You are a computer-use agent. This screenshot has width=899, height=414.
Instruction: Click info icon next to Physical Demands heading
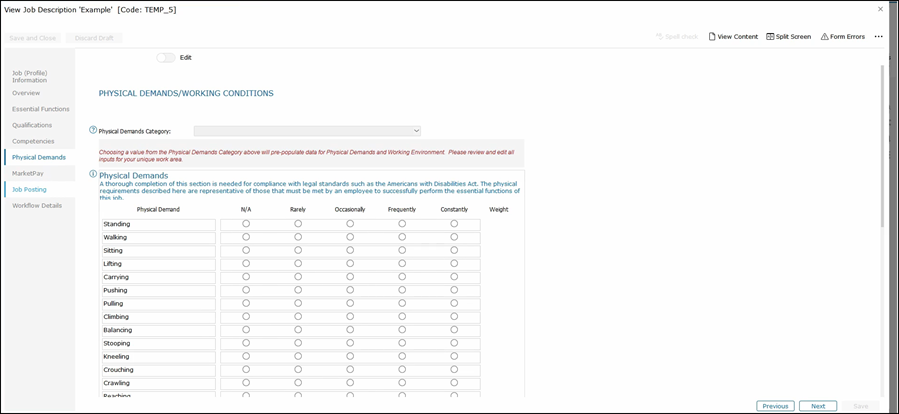tap(93, 174)
